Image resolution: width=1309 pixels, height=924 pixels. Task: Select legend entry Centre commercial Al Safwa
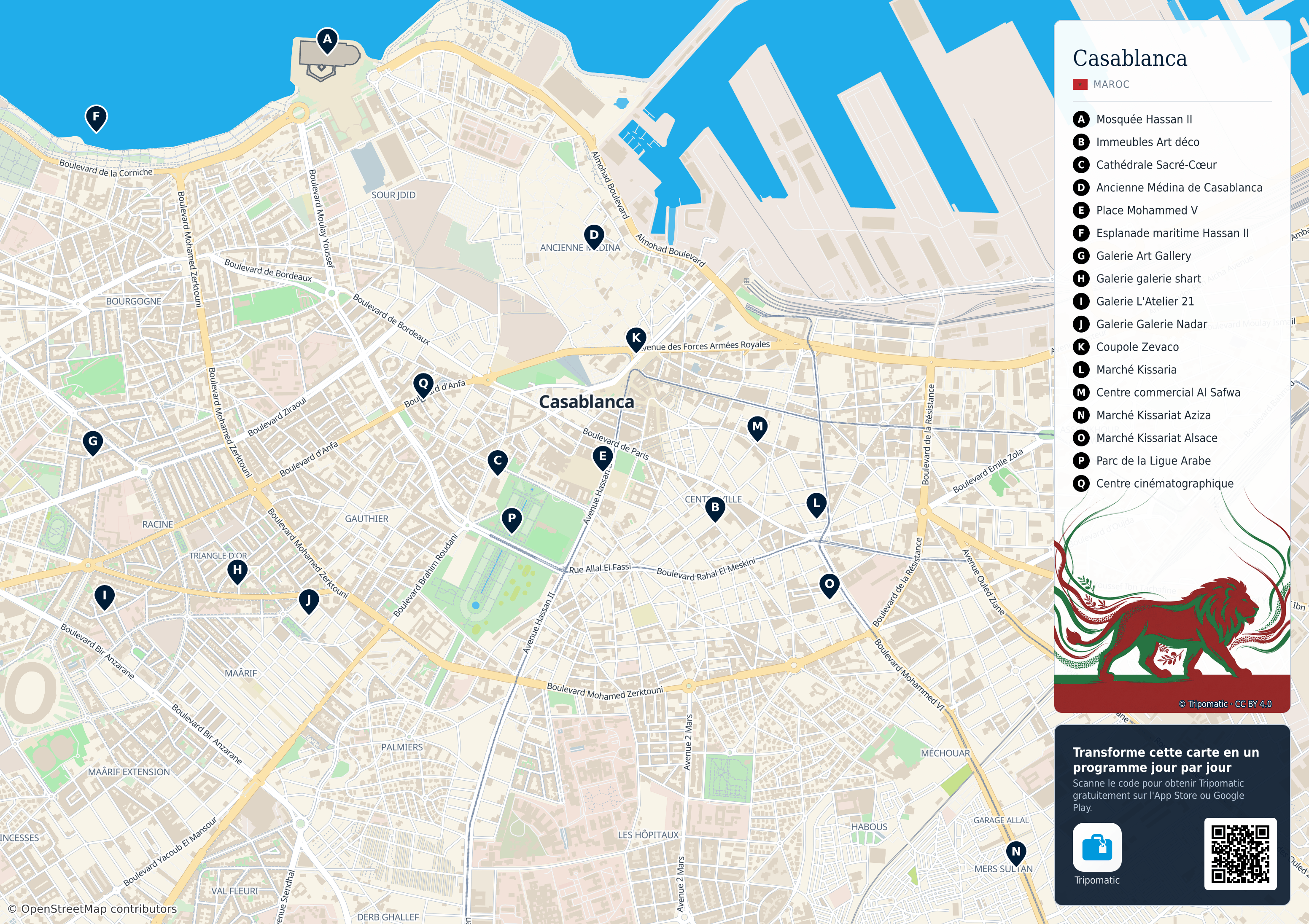point(1157,393)
